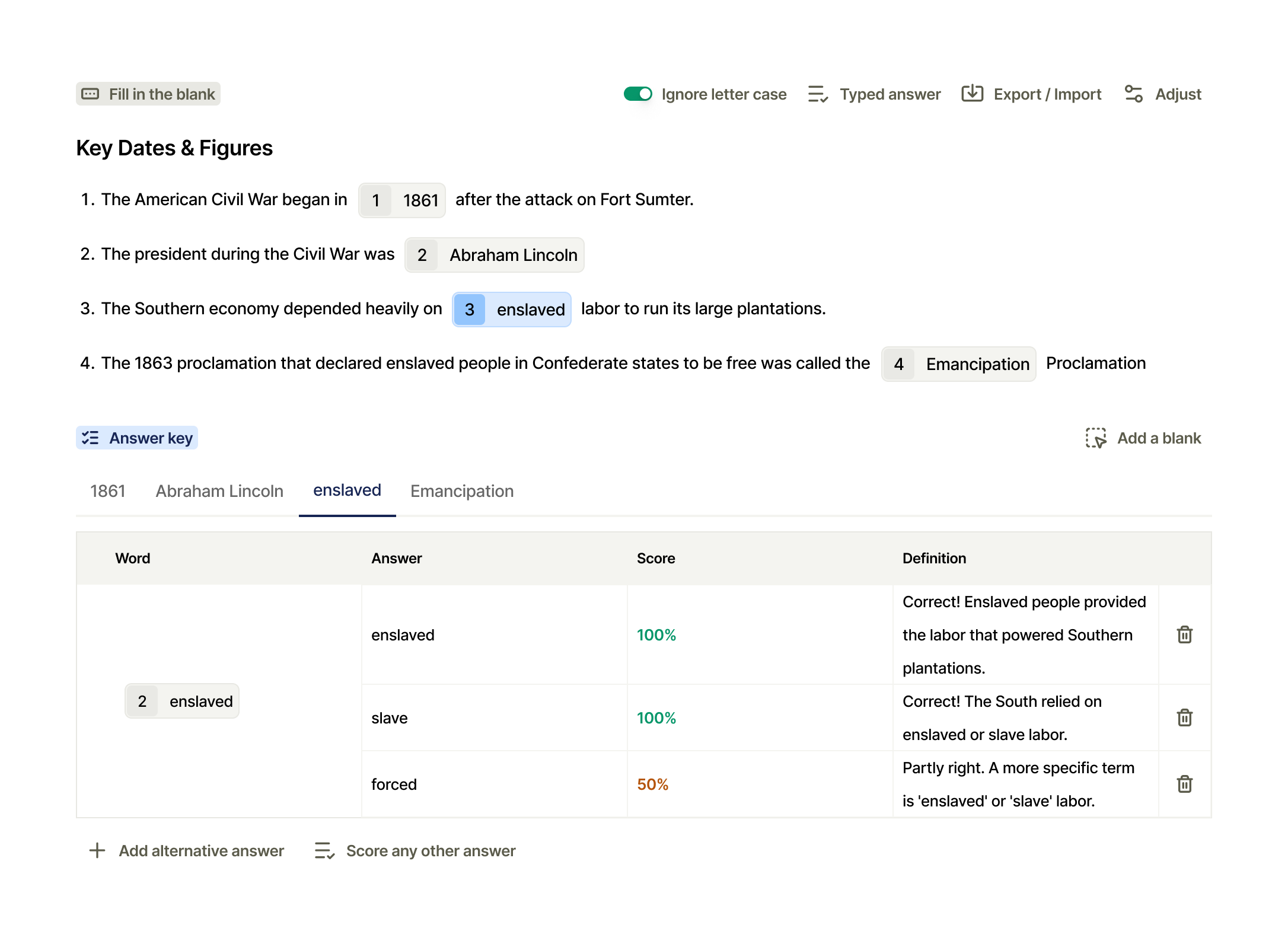Select blank 2 Abraham Lincoln in sentence
Image resolution: width=1288 pixels, height=944 pixels.
point(495,255)
